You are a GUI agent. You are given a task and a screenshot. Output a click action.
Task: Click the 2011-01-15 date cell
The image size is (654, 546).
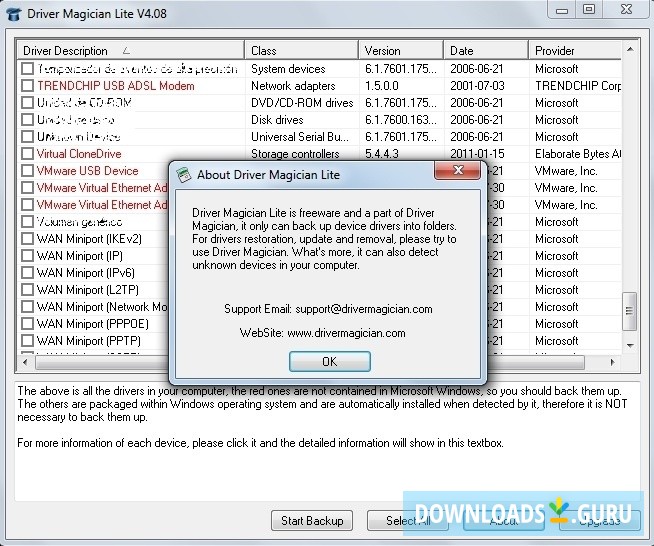point(477,154)
